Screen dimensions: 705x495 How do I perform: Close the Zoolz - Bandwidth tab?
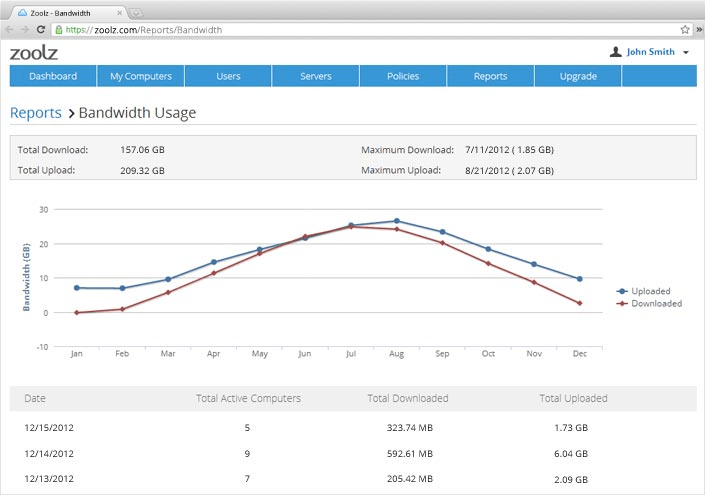[x=120, y=13]
